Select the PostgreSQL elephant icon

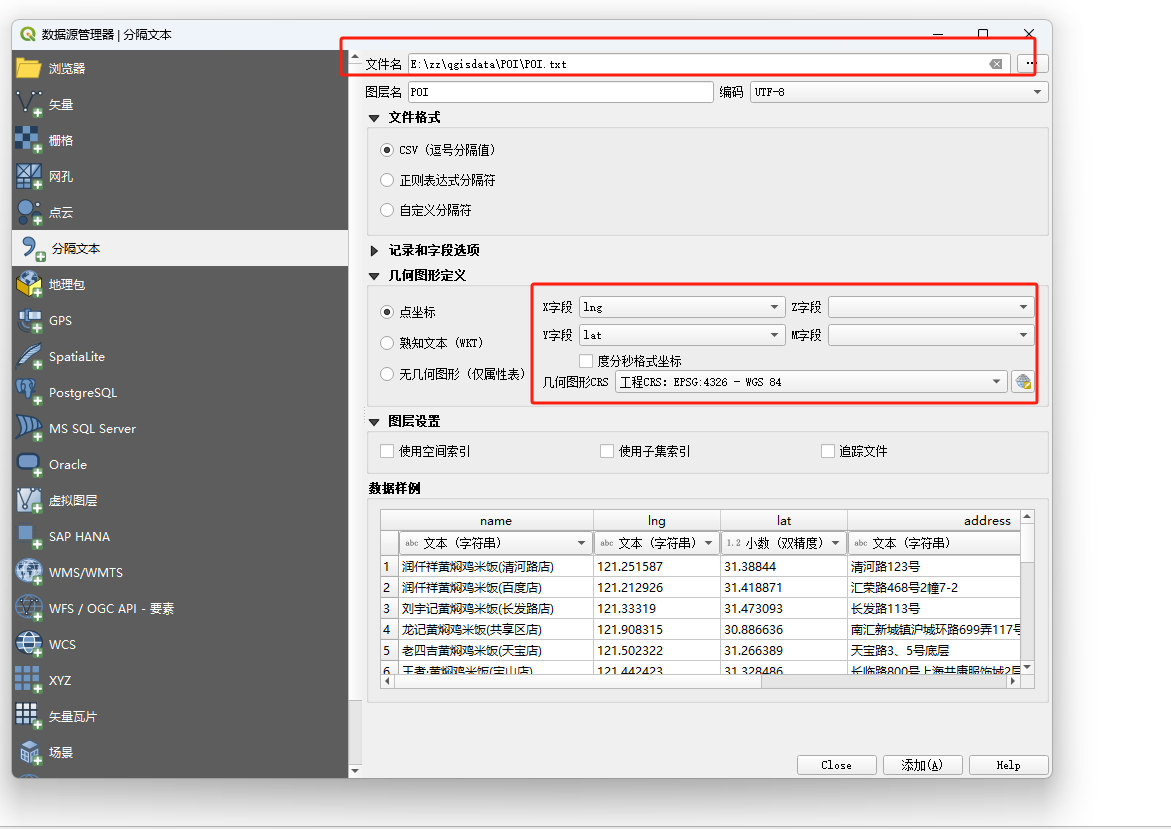click(x=28, y=392)
